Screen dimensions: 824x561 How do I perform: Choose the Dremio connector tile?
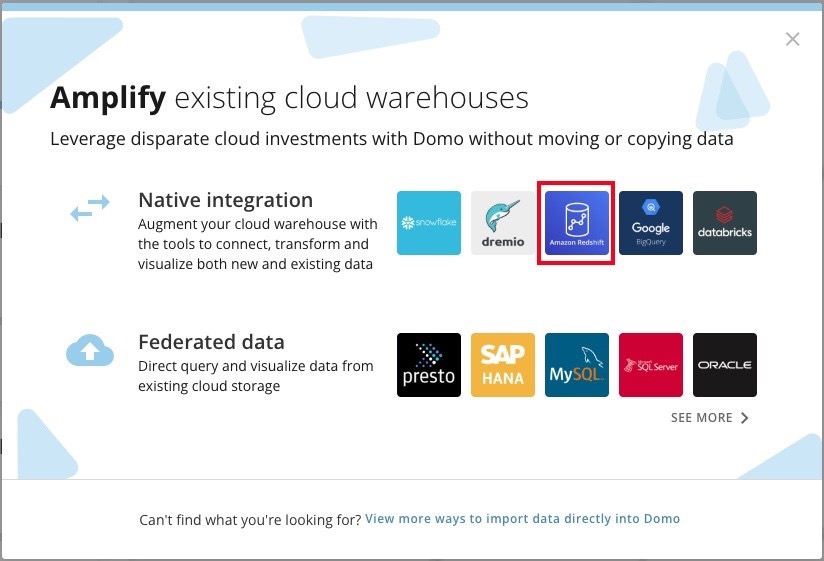pyautogui.click(x=503, y=223)
